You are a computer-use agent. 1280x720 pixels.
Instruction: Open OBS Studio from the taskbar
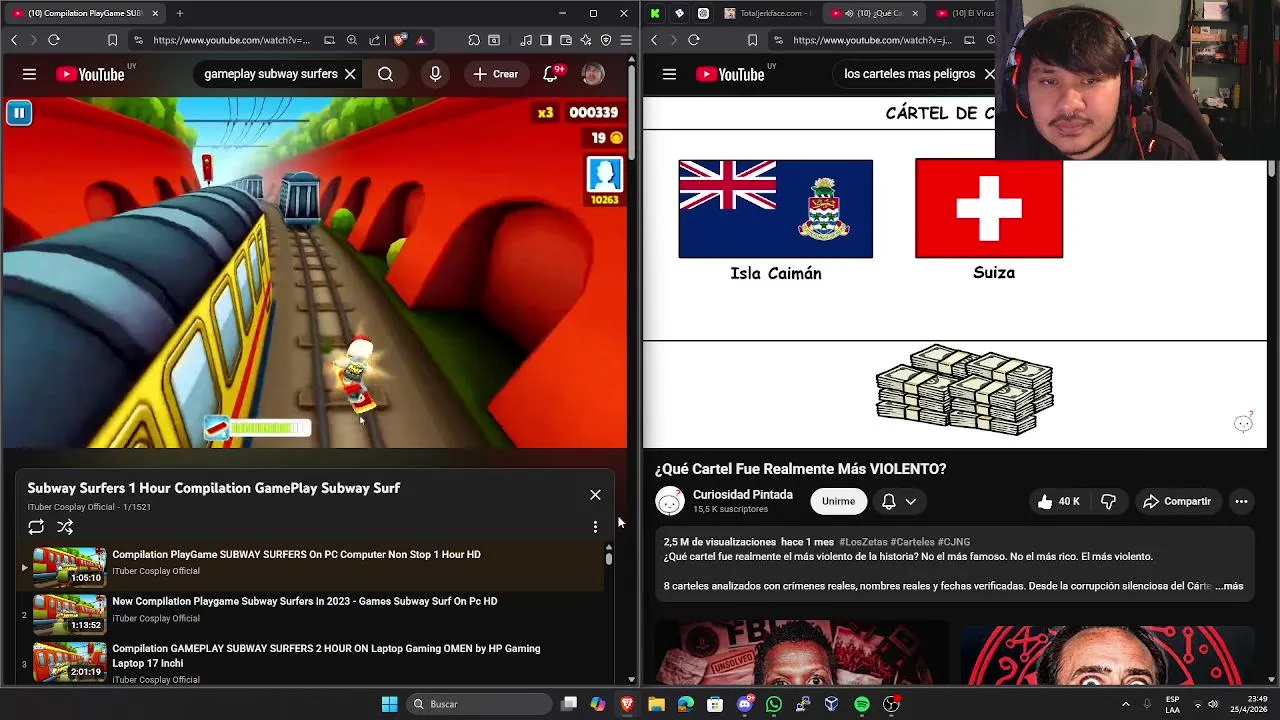[x=891, y=704]
